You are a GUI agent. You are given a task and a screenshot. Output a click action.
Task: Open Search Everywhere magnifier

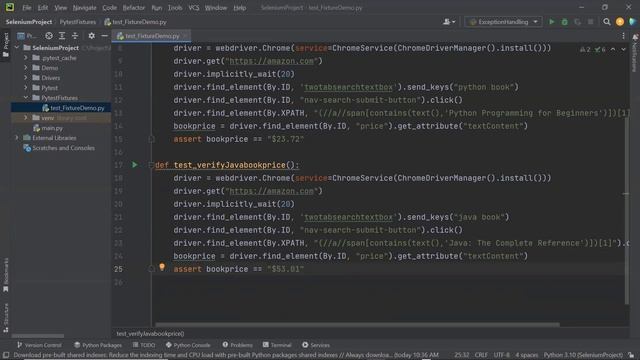607,22
